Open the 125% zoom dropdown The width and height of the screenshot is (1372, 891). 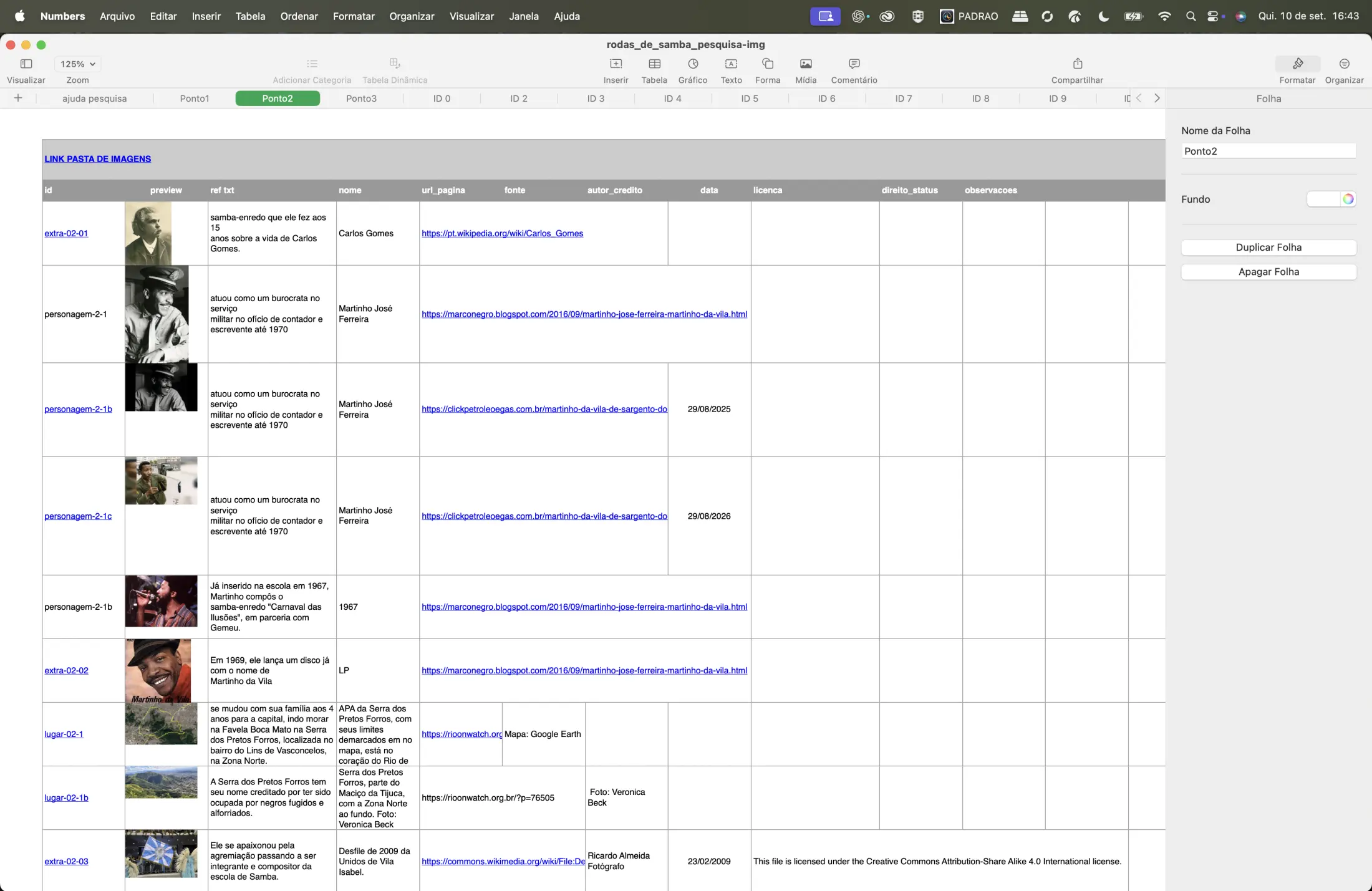click(78, 64)
